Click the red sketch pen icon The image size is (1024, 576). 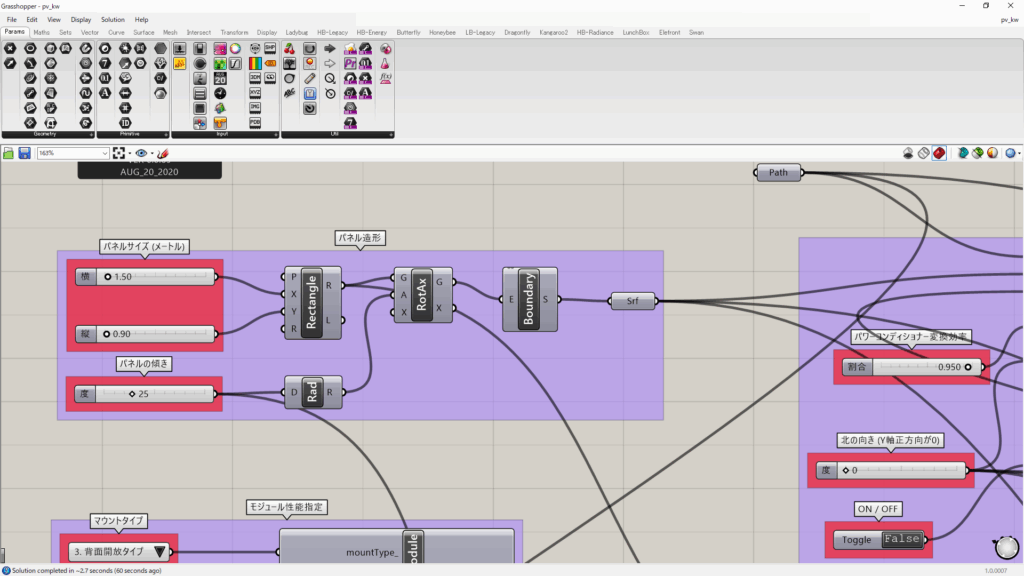pos(163,153)
